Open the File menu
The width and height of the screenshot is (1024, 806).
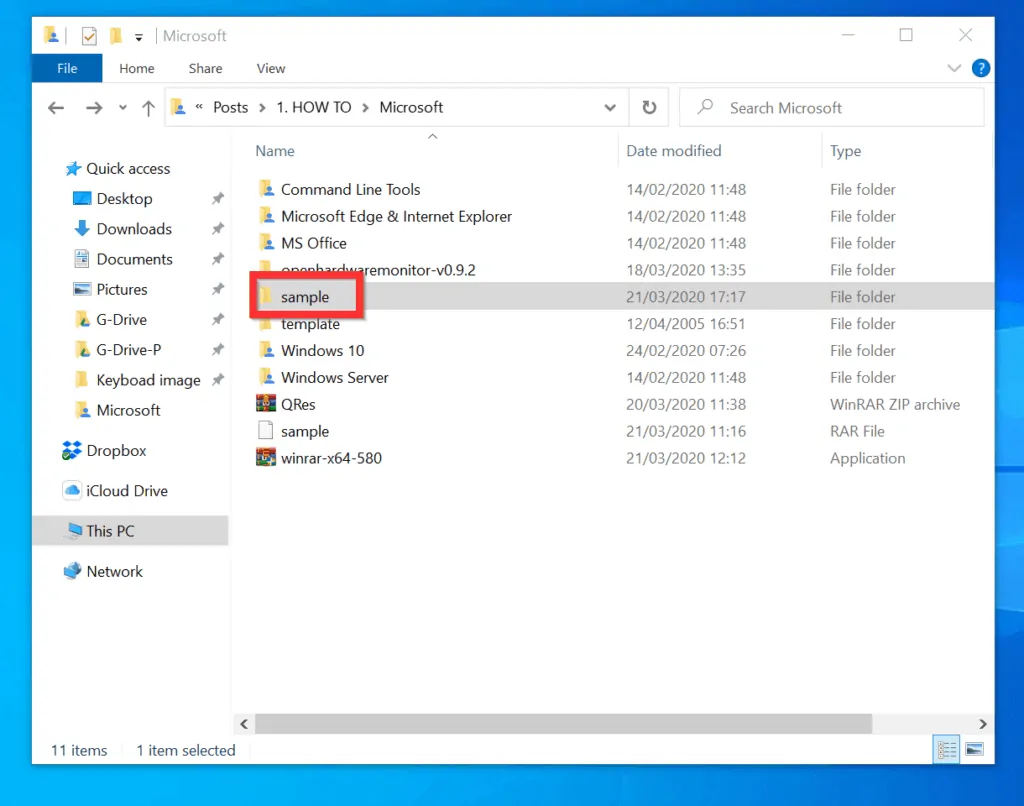[x=66, y=68]
